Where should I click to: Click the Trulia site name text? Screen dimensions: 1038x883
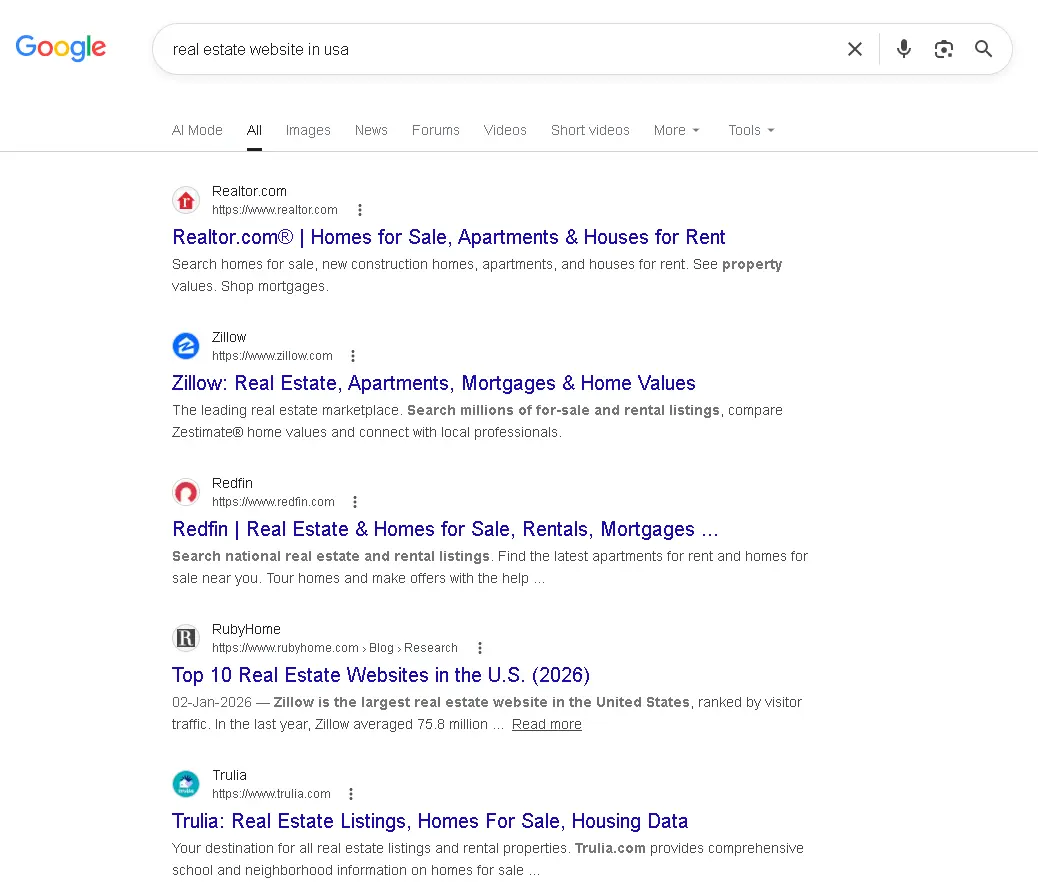click(x=229, y=775)
